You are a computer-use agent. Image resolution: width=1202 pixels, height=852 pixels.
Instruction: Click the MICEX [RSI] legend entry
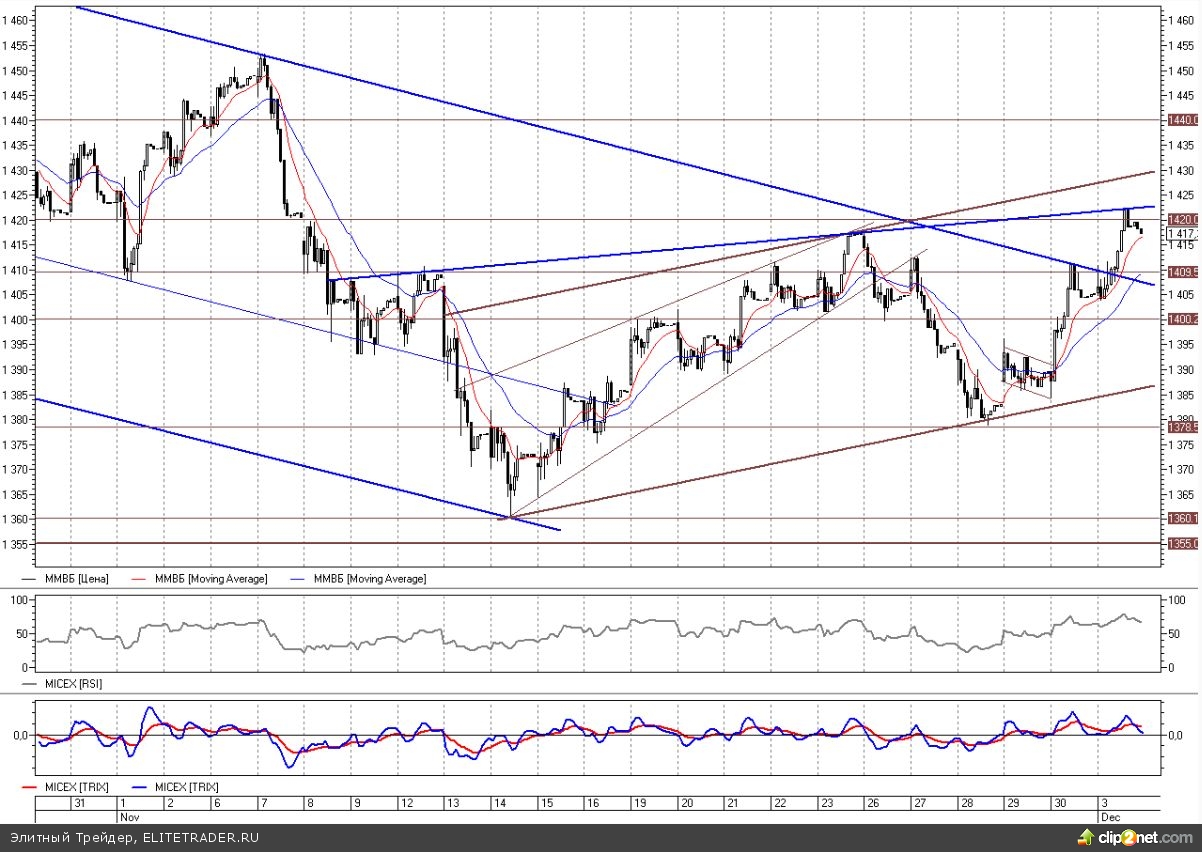(x=72, y=684)
